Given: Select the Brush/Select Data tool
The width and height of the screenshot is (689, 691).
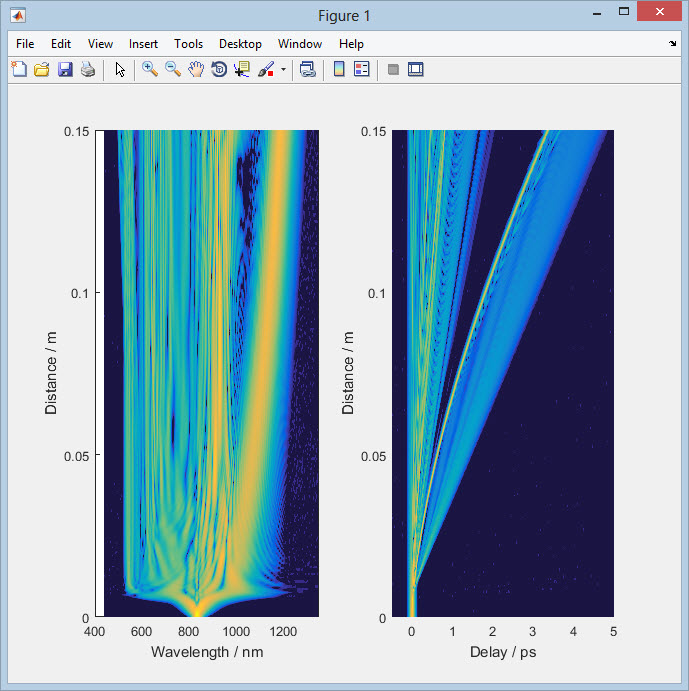Looking at the screenshot, I should point(266,69).
